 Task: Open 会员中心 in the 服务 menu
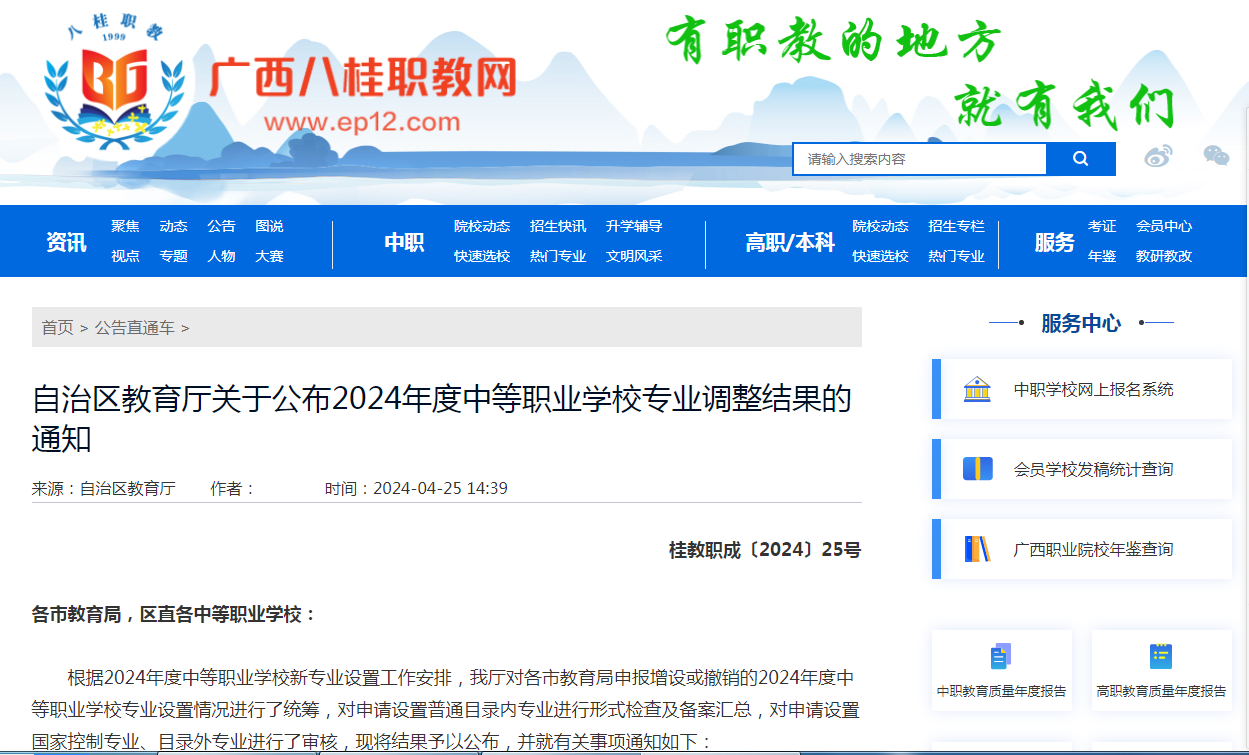(1164, 226)
